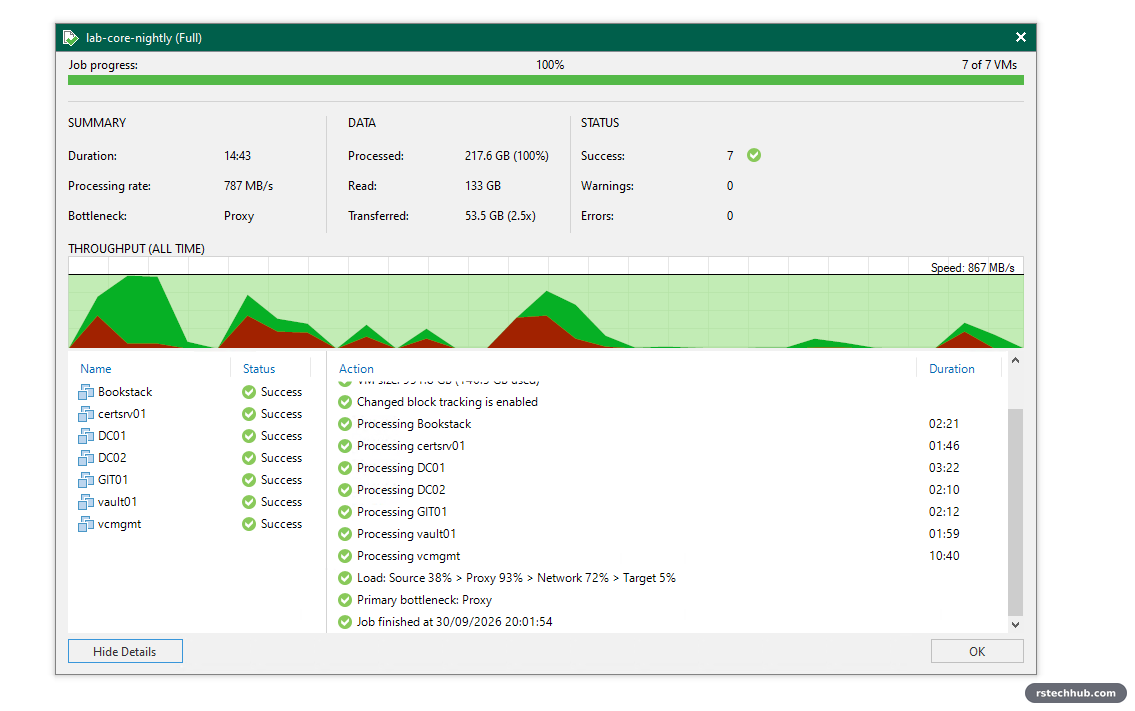Image resolution: width=1135 pixels, height=711 pixels.
Task: Click the GIT01 VM icon
Action: pyautogui.click(x=86, y=480)
